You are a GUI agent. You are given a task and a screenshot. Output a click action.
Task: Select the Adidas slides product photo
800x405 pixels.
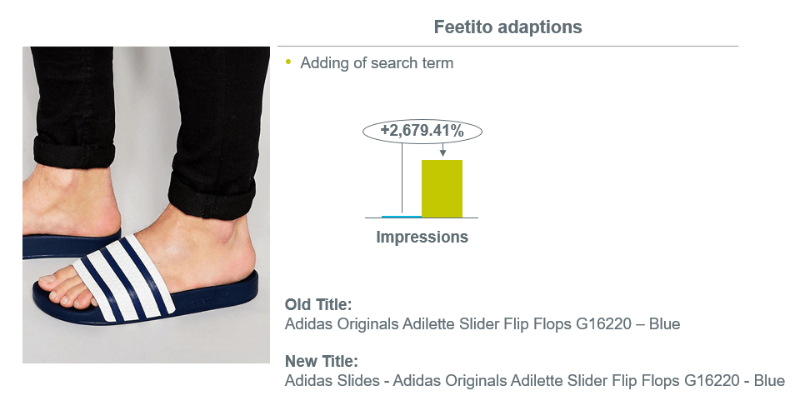146,205
